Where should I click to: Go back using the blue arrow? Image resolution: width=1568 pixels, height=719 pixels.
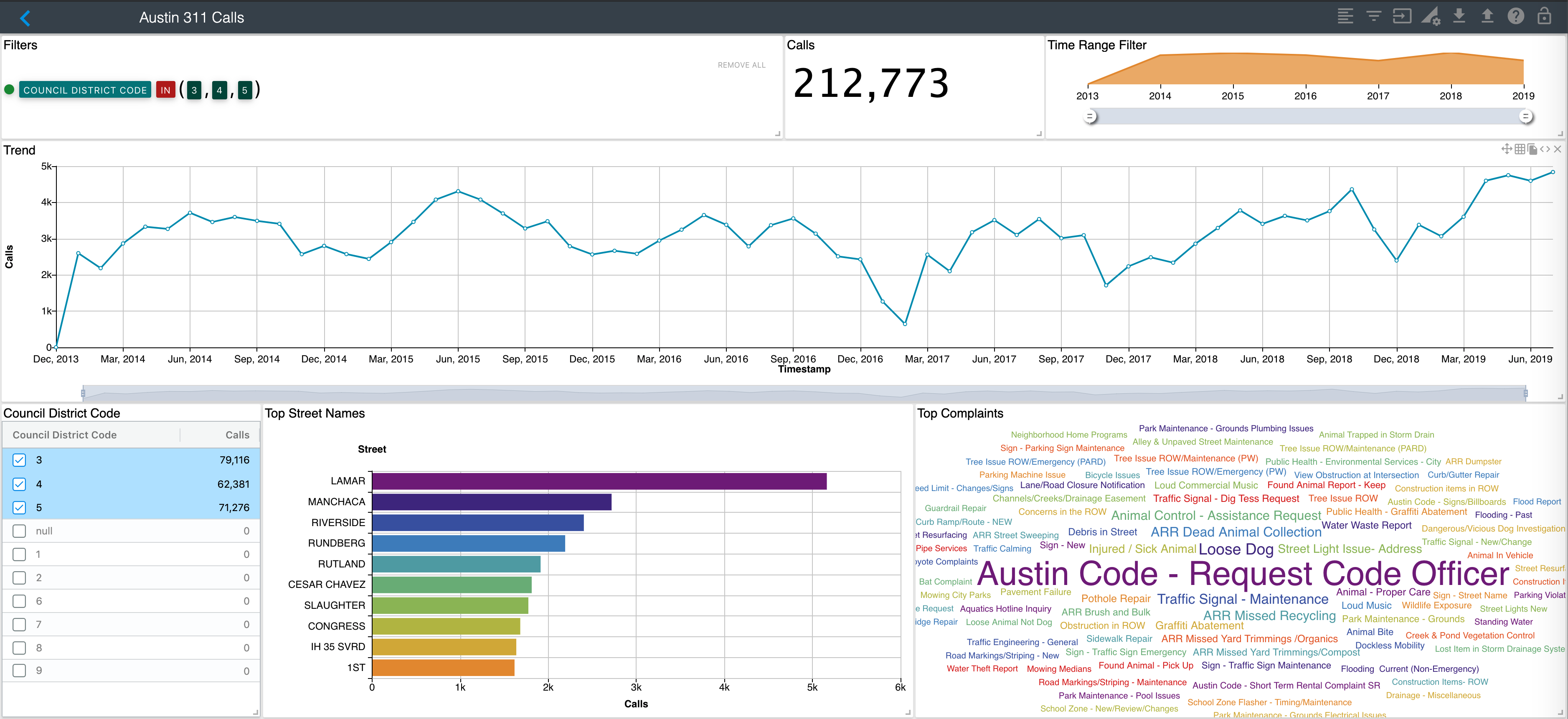click(25, 18)
